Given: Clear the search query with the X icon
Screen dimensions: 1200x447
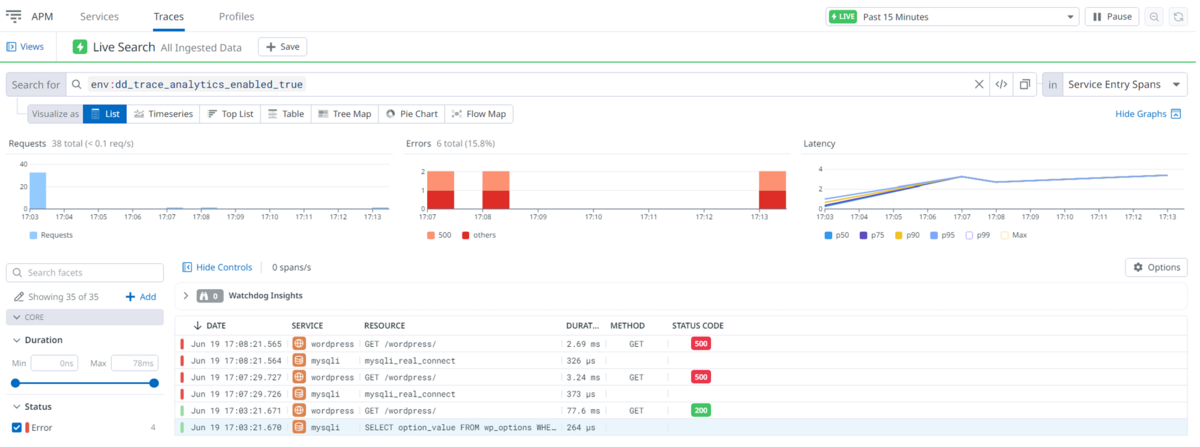Looking at the screenshot, I should 979,85.
